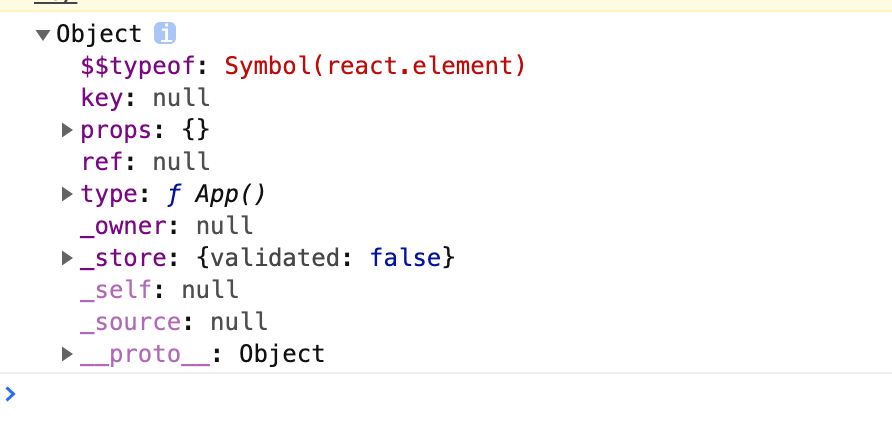Click the Object label at top
The image size is (892, 426).
(x=98, y=34)
